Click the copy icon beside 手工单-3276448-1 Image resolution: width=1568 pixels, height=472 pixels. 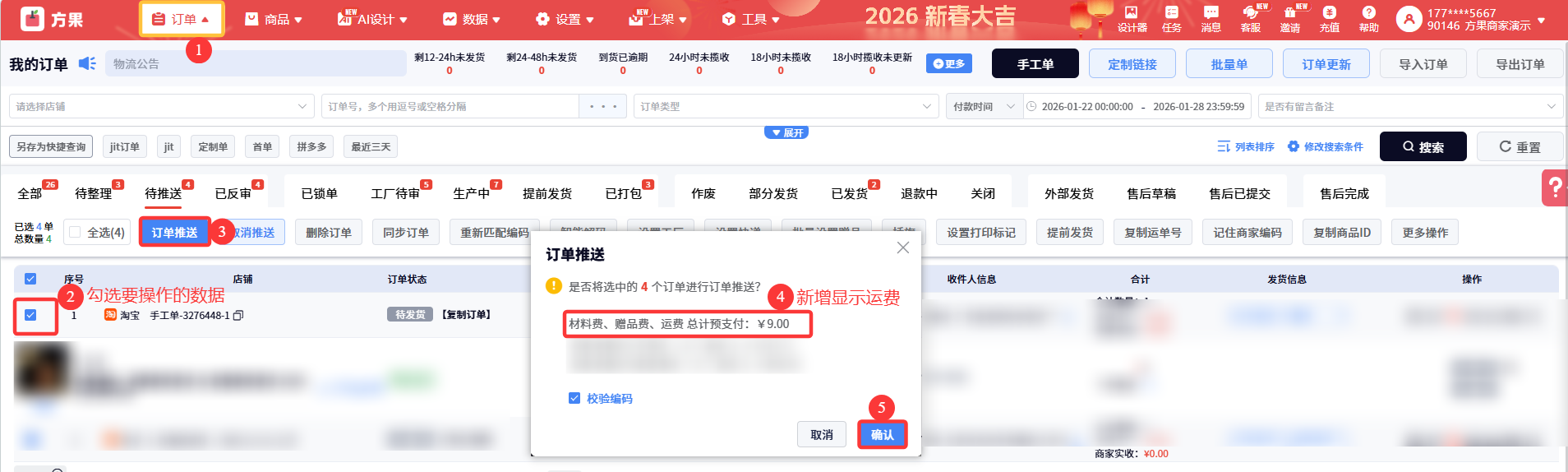(238, 315)
